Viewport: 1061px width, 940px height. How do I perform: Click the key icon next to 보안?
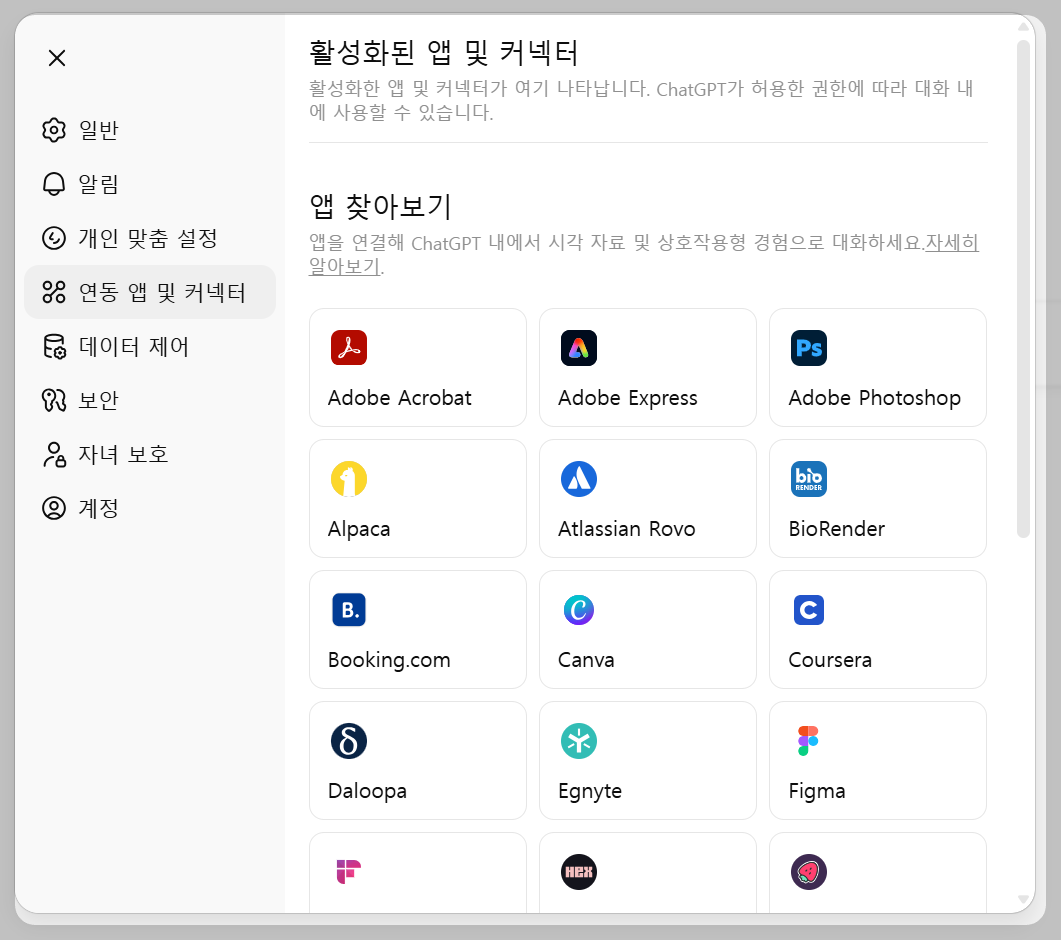coord(54,401)
